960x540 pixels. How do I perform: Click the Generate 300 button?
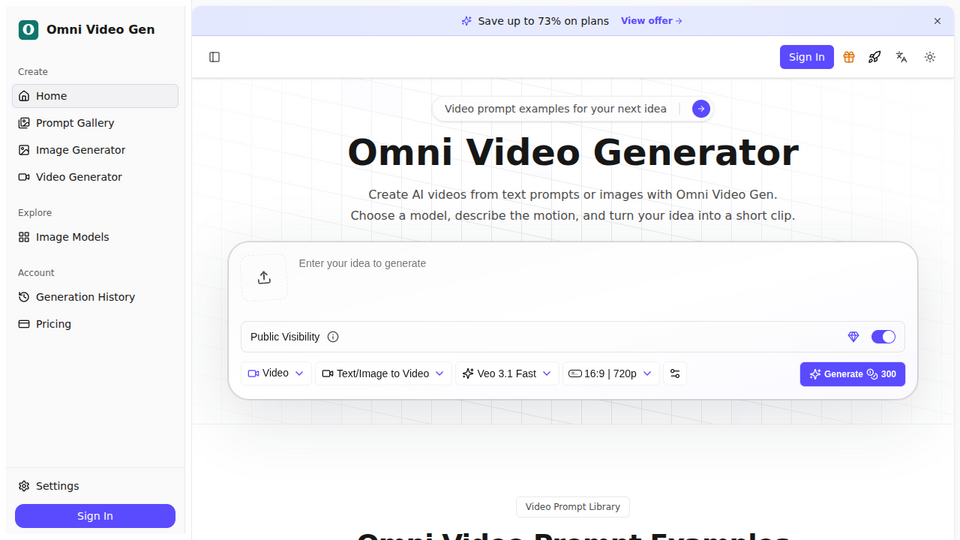click(x=852, y=374)
